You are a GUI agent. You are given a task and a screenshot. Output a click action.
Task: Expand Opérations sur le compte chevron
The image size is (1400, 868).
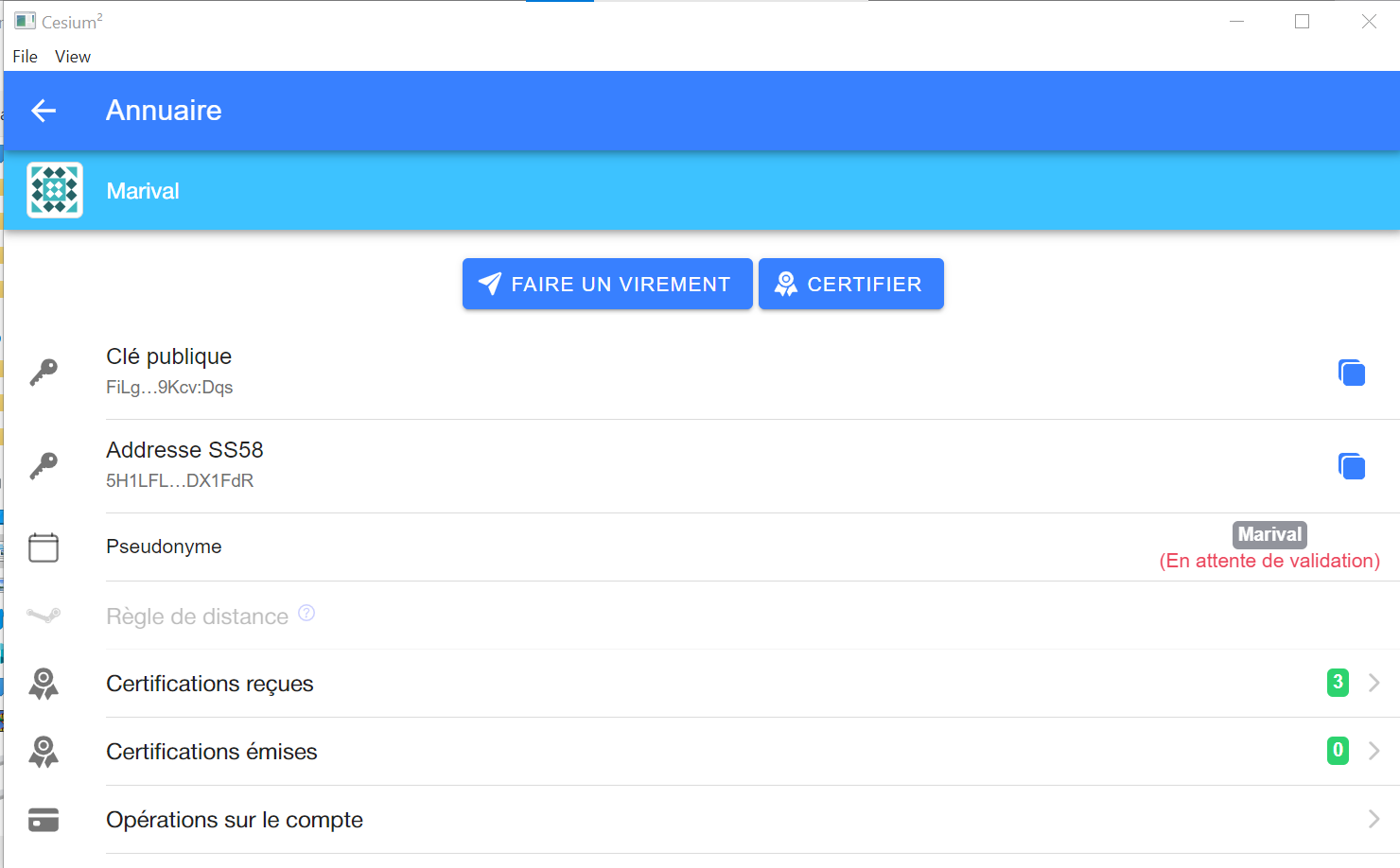tap(1374, 819)
